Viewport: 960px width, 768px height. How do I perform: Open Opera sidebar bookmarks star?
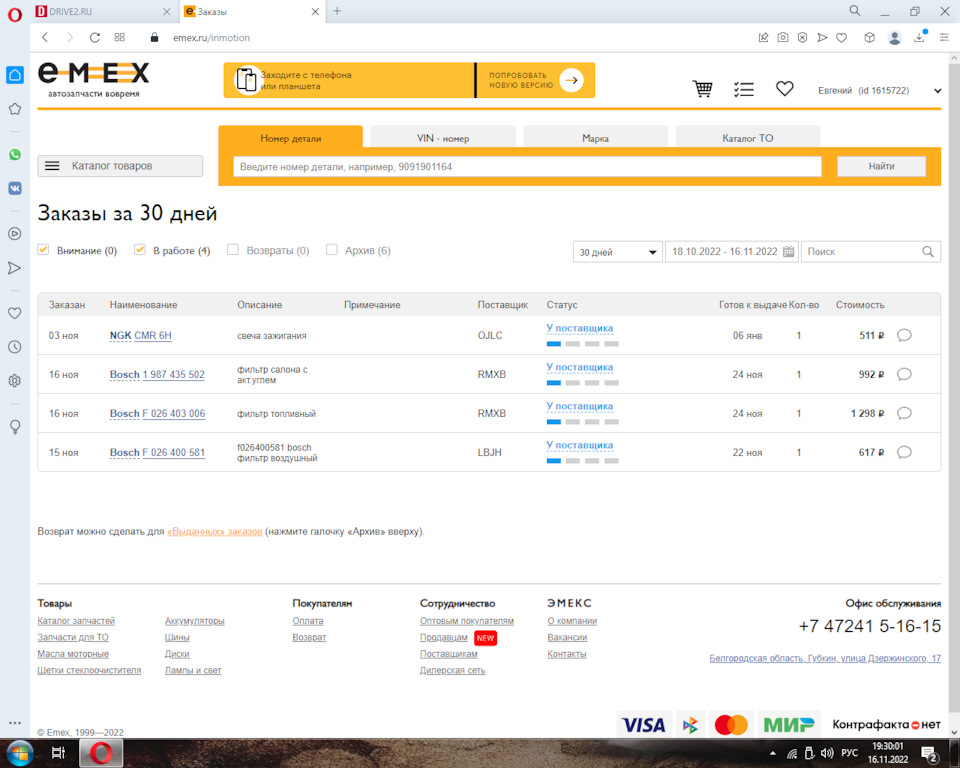[15, 109]
